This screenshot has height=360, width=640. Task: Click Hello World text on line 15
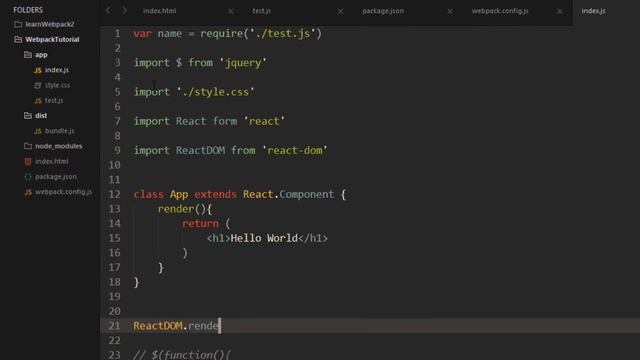click(x=264, y=238)
